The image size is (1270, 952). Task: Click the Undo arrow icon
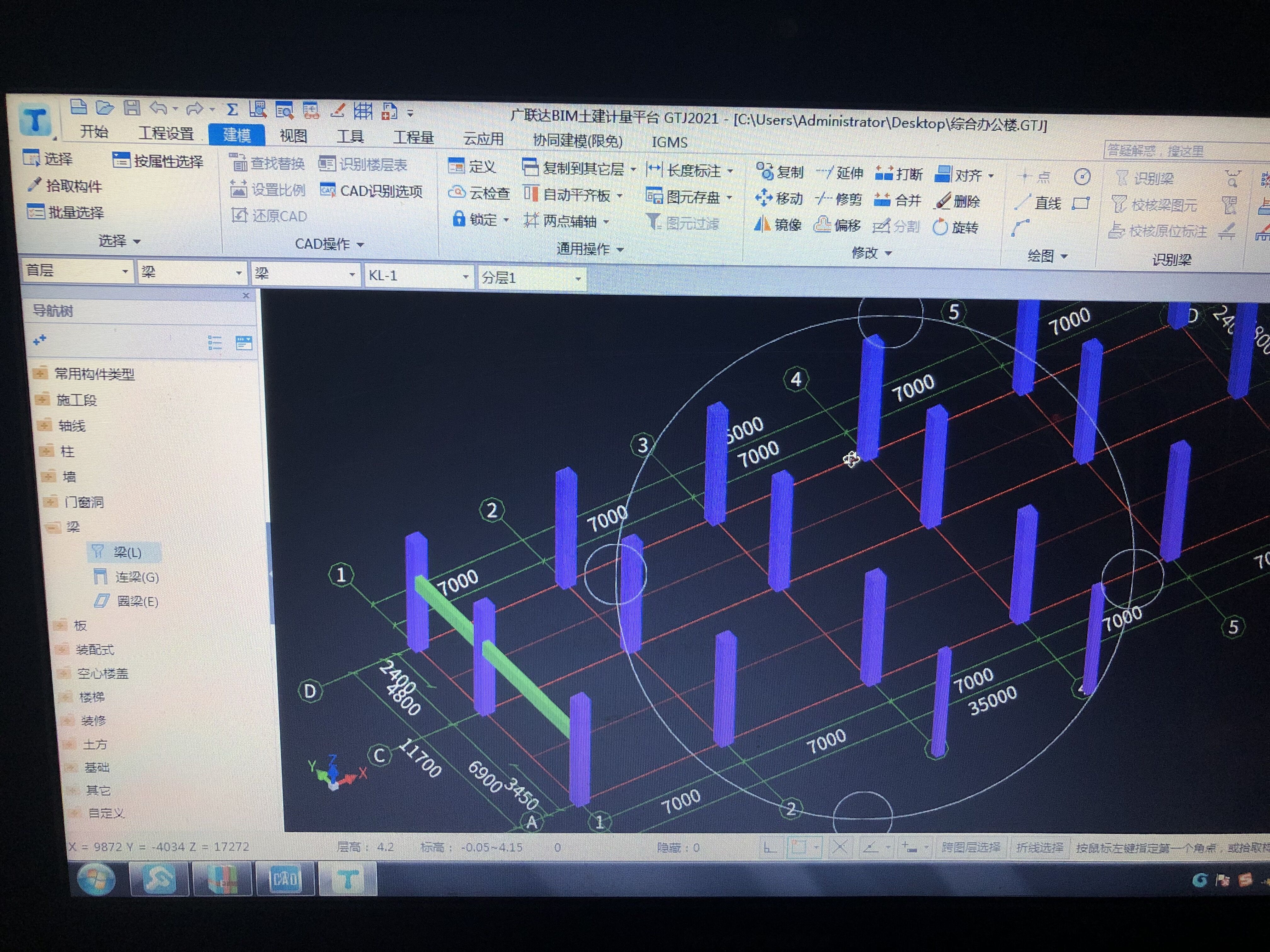[x=159, y=108]
